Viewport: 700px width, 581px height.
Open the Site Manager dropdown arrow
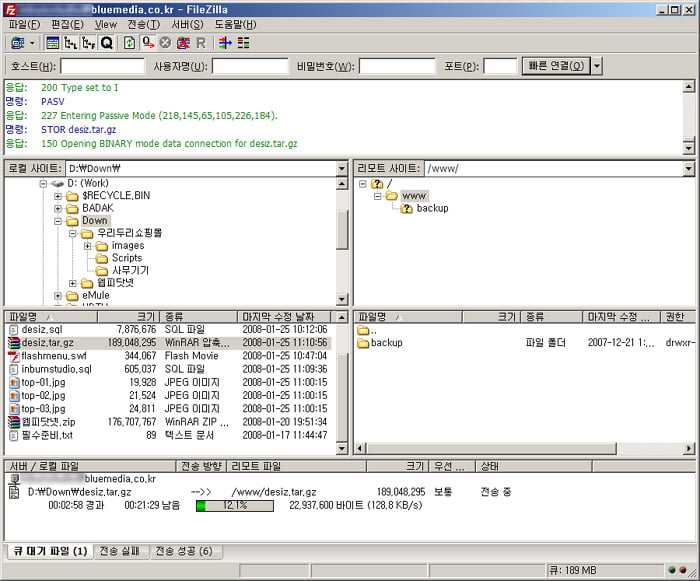click(32, 43)
